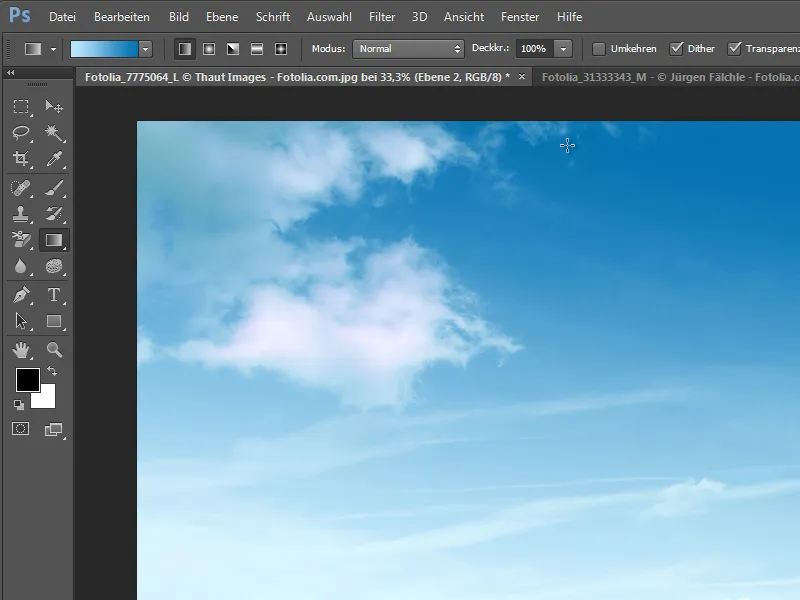Select the Healing Brush tool
Screen dimensions: 800x600
[21, 188]
